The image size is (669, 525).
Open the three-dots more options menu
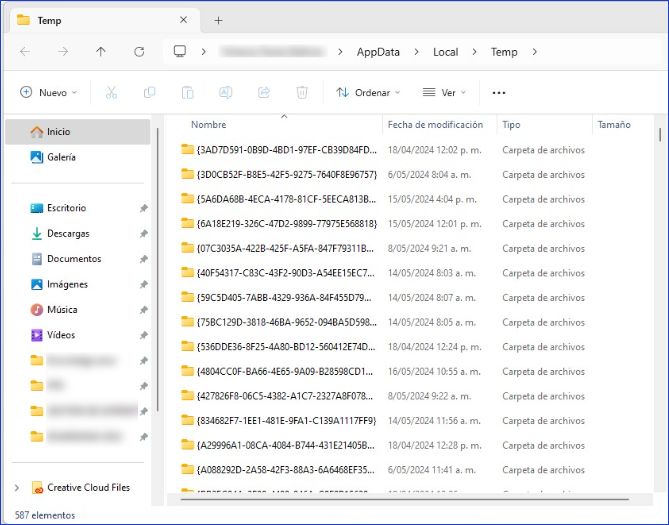(499, 92)
